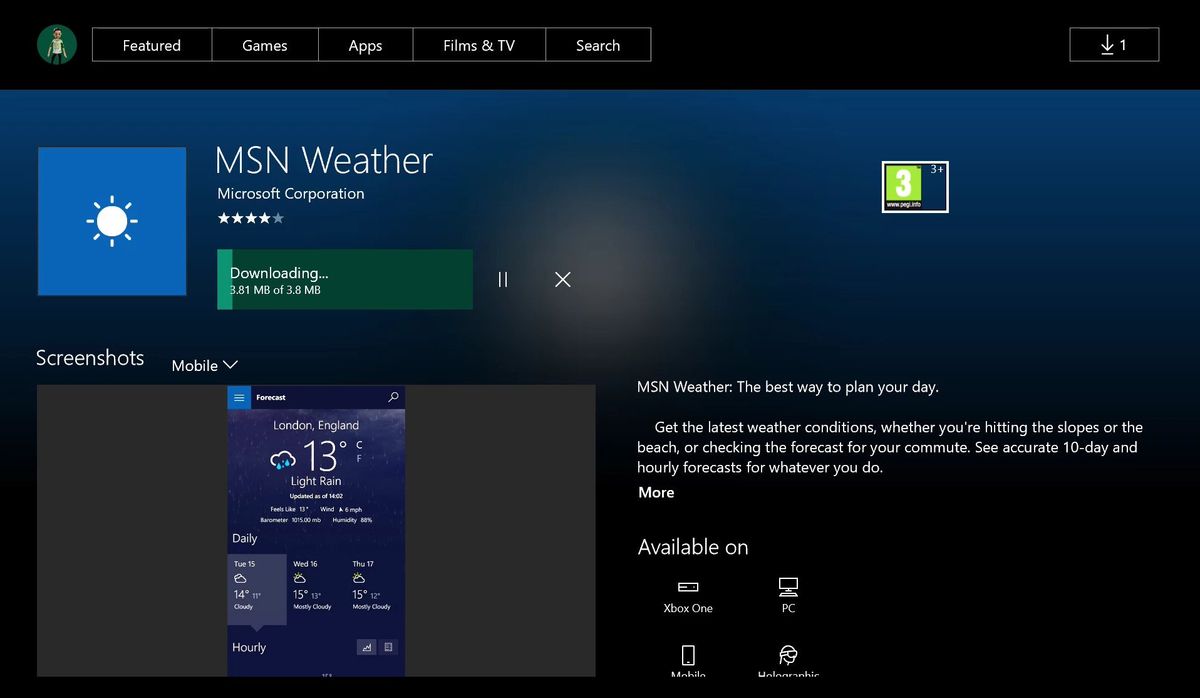Click the four-star rating
This screenshot has width=1200, height=698.
251,217
